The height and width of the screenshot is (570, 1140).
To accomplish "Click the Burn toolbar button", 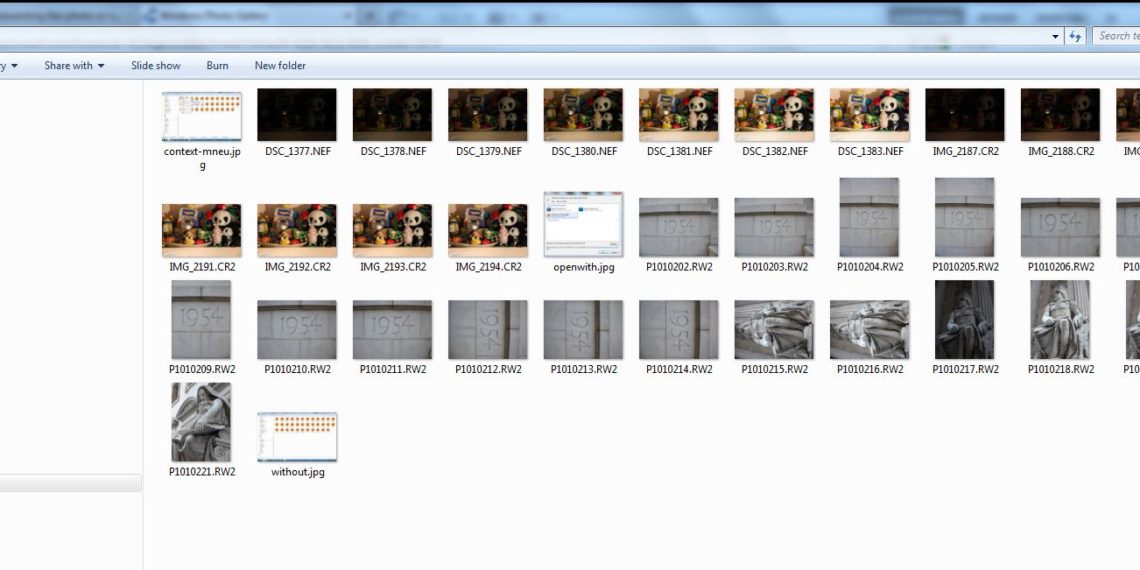I will point(217,65).
